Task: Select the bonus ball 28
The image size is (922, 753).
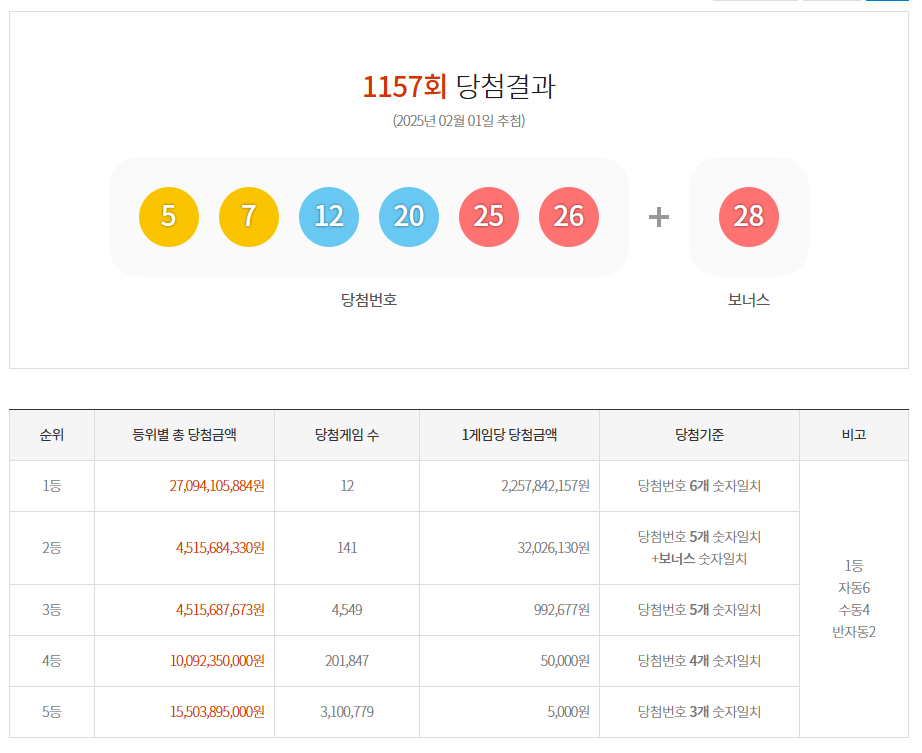Action: click(x=747, y=216)
